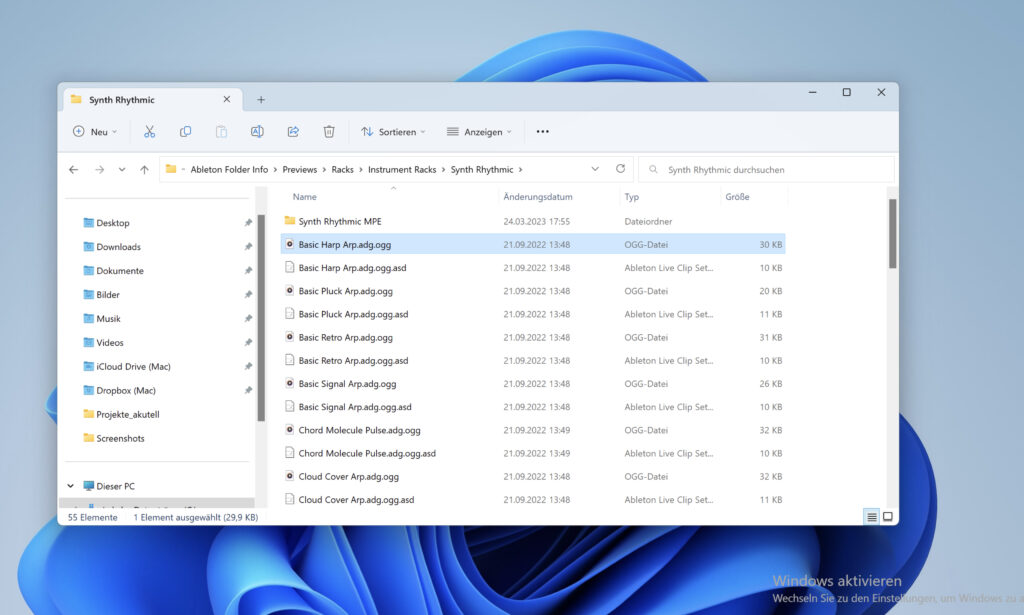Go back with the left arrow
Viewport: 1024px width, 615px height.
(x=73, y=170)
